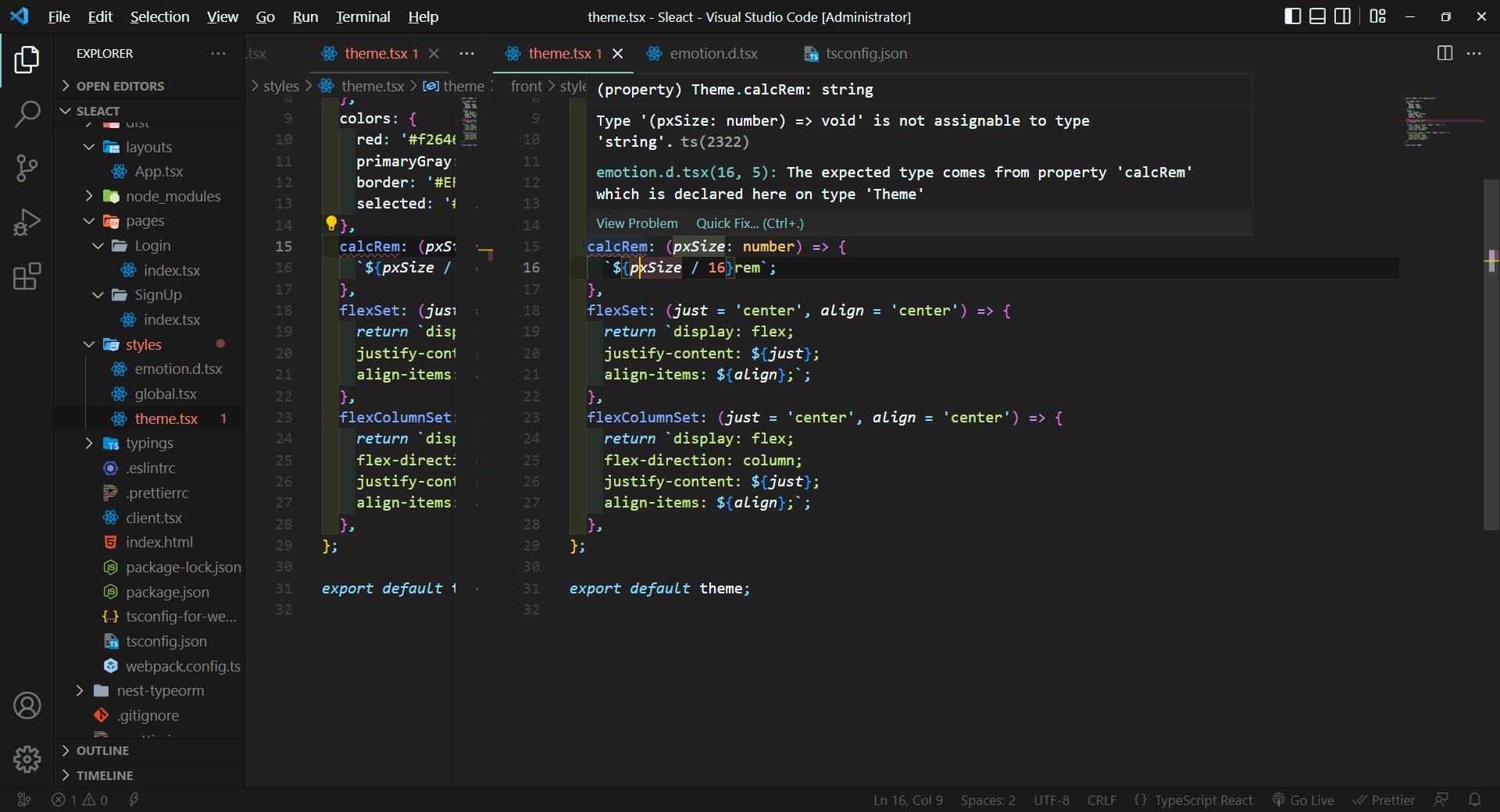Screen dimensions: 1500x812
Task: Open notifications bell in status bar
Action: pyautogui.click(x=1474, y=800)
